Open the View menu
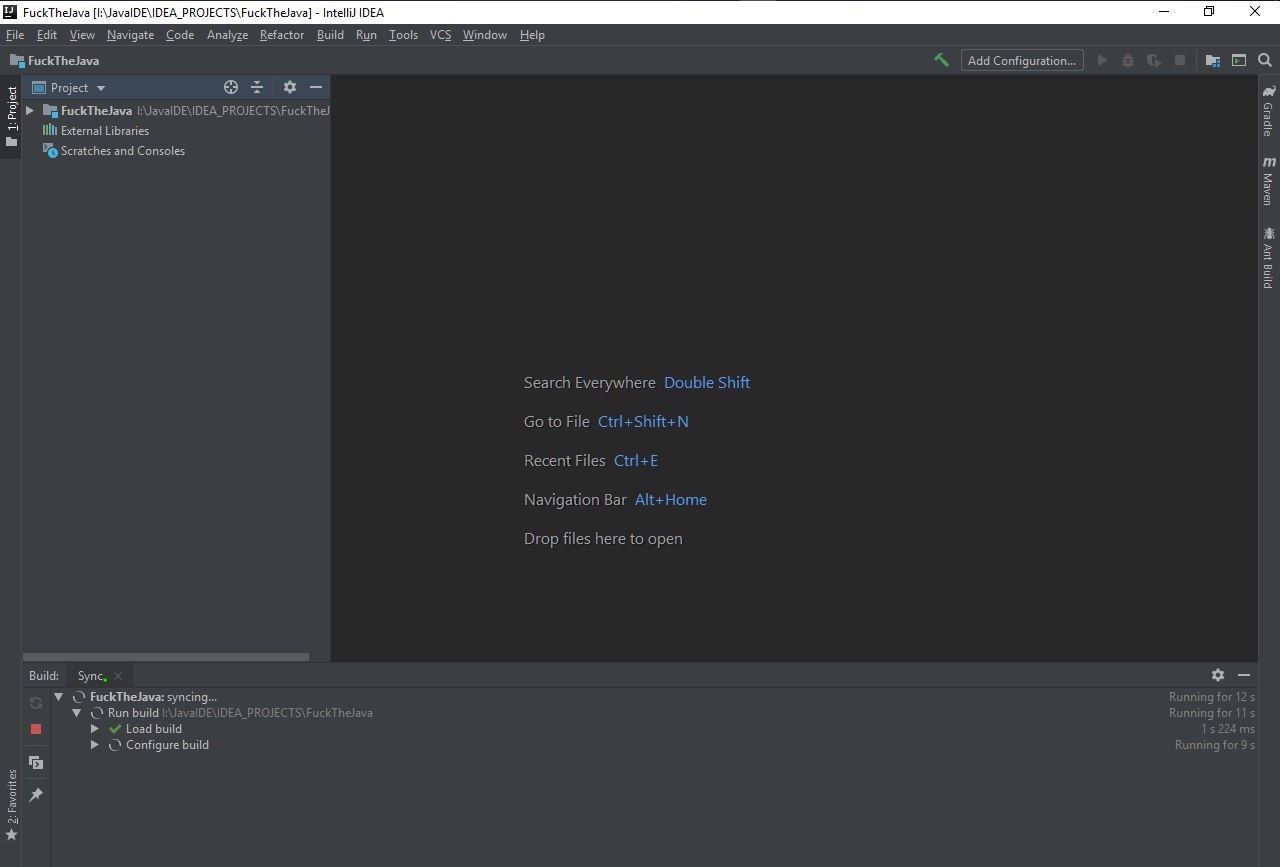 [82, 35]
